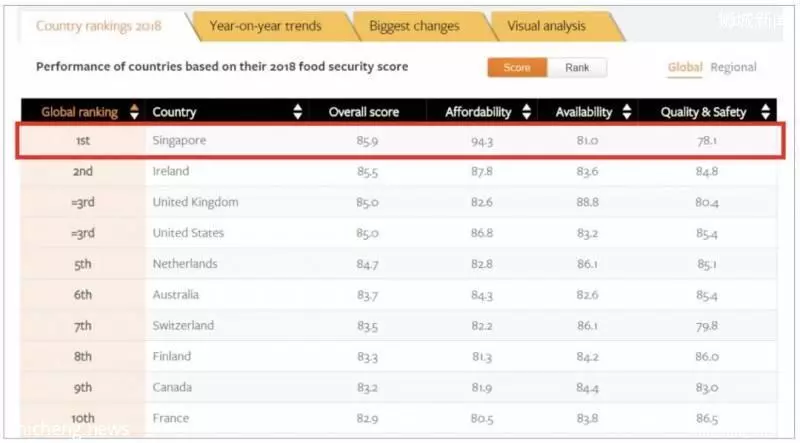Switch display to Score mode
Viewport: 800px width, 443px height.
tap(517, 68)
